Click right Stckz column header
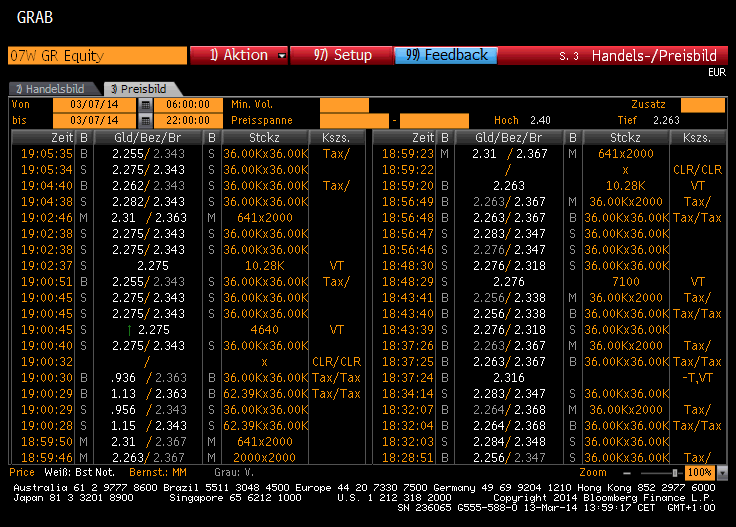The image size is (736, 527). point(626,138)
